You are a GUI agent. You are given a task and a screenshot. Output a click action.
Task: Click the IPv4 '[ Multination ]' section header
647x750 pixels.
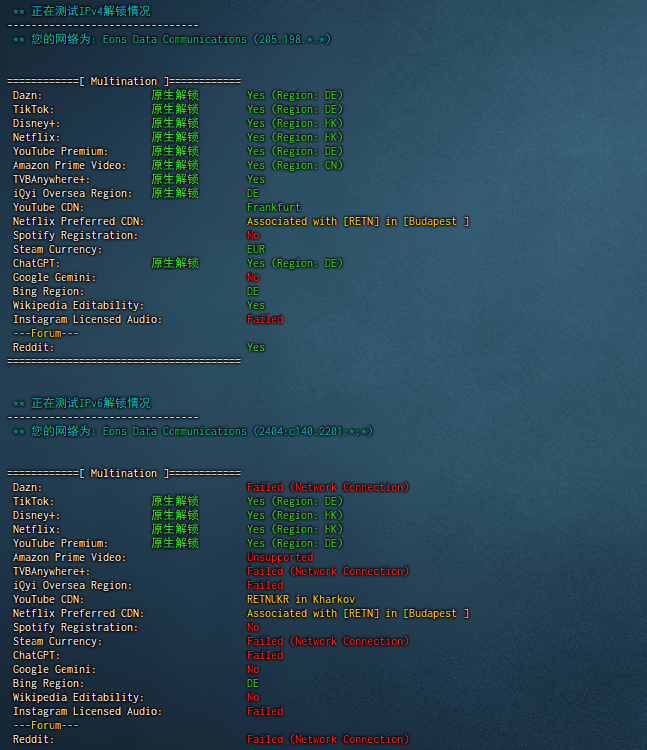(x=124, y=81)
